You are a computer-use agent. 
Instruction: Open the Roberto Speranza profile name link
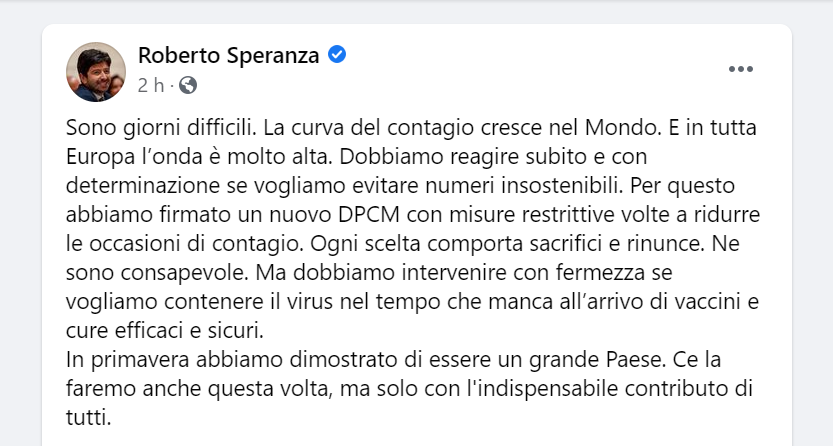click(228, 55)
